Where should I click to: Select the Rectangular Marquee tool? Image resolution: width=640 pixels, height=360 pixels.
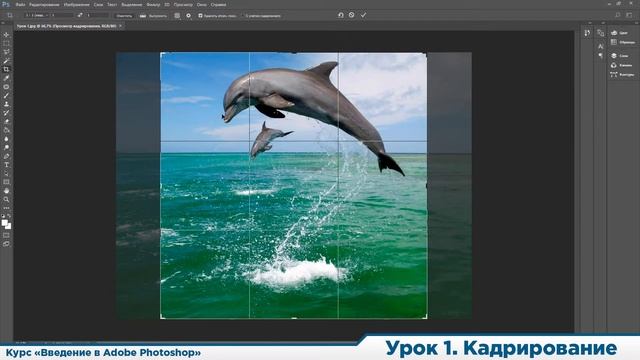coord(6,43)
